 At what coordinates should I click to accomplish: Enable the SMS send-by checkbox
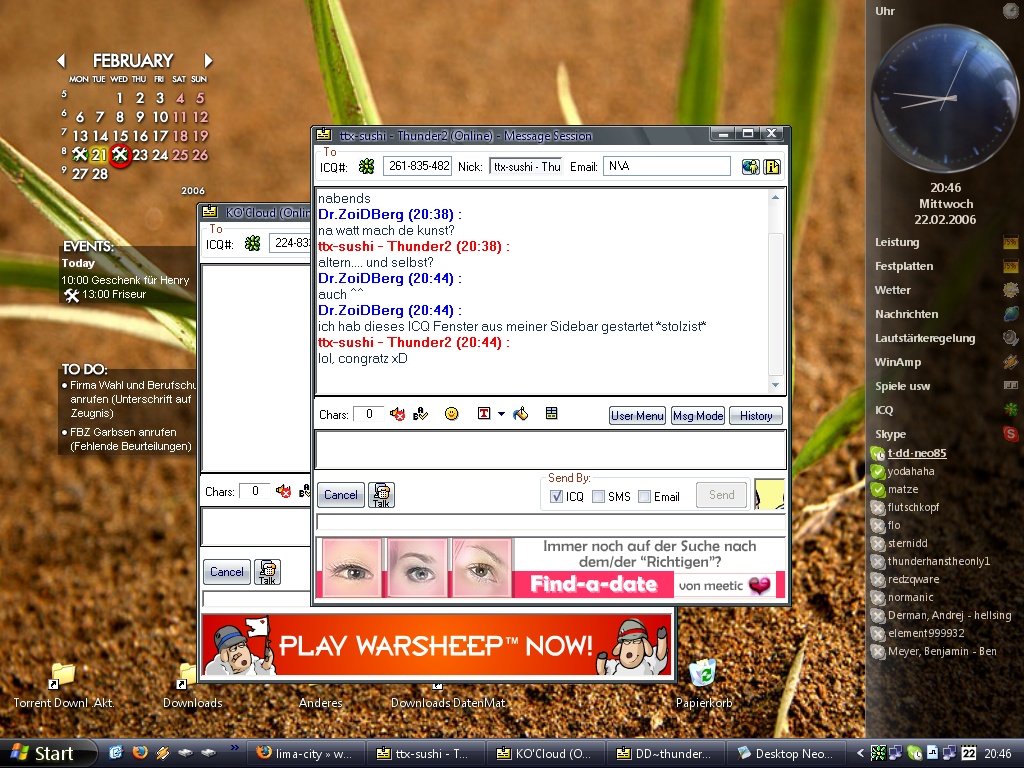point(598,496)
